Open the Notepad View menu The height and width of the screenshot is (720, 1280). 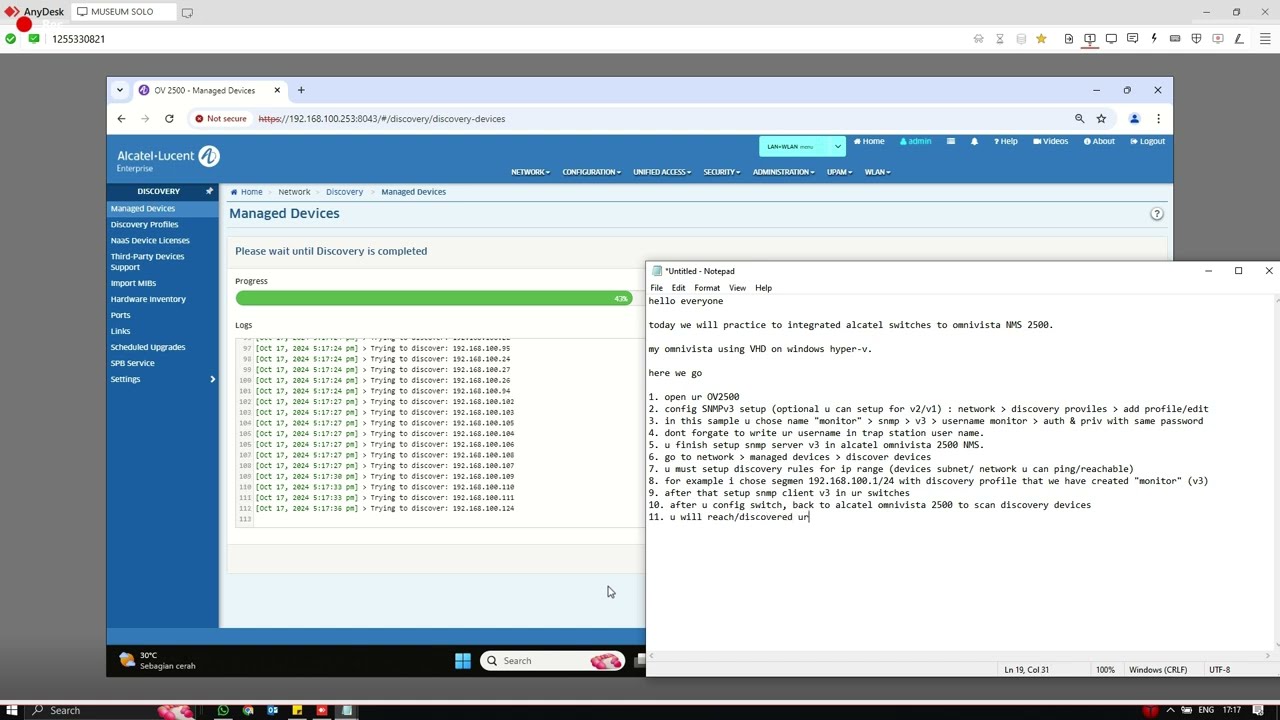(737, 288)
